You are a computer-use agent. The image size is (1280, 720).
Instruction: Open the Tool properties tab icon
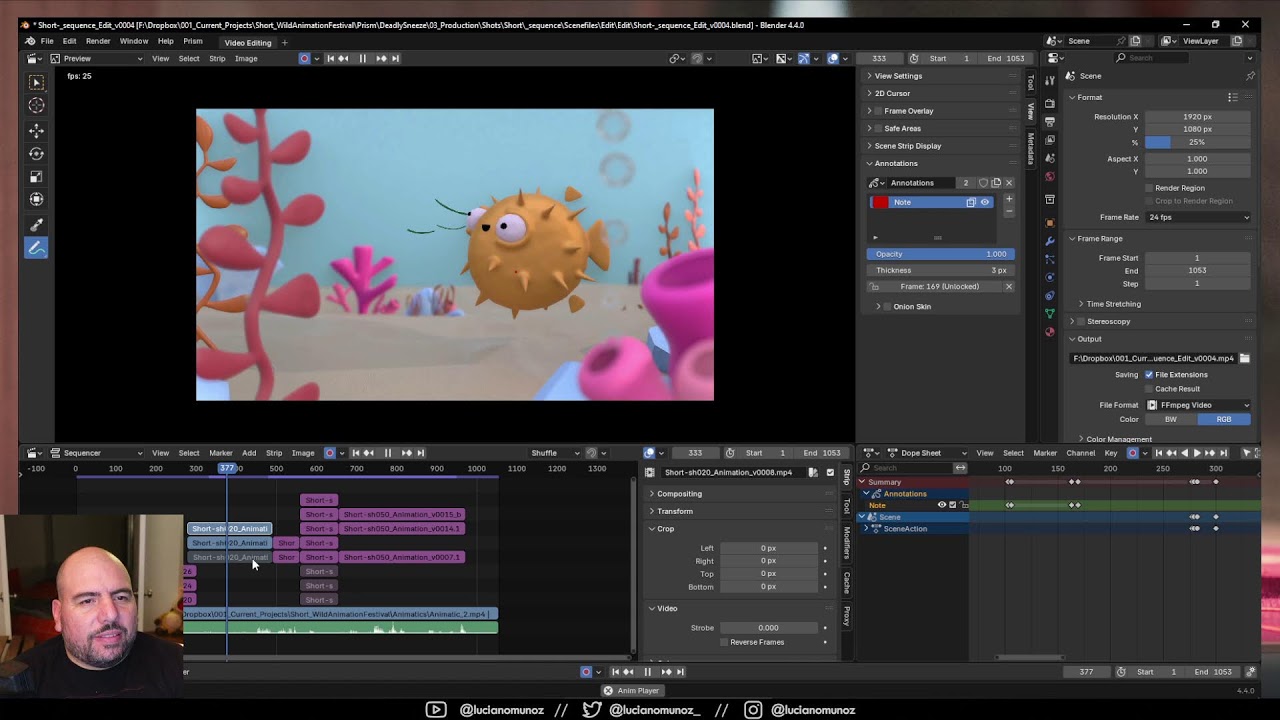point(1050,80)
